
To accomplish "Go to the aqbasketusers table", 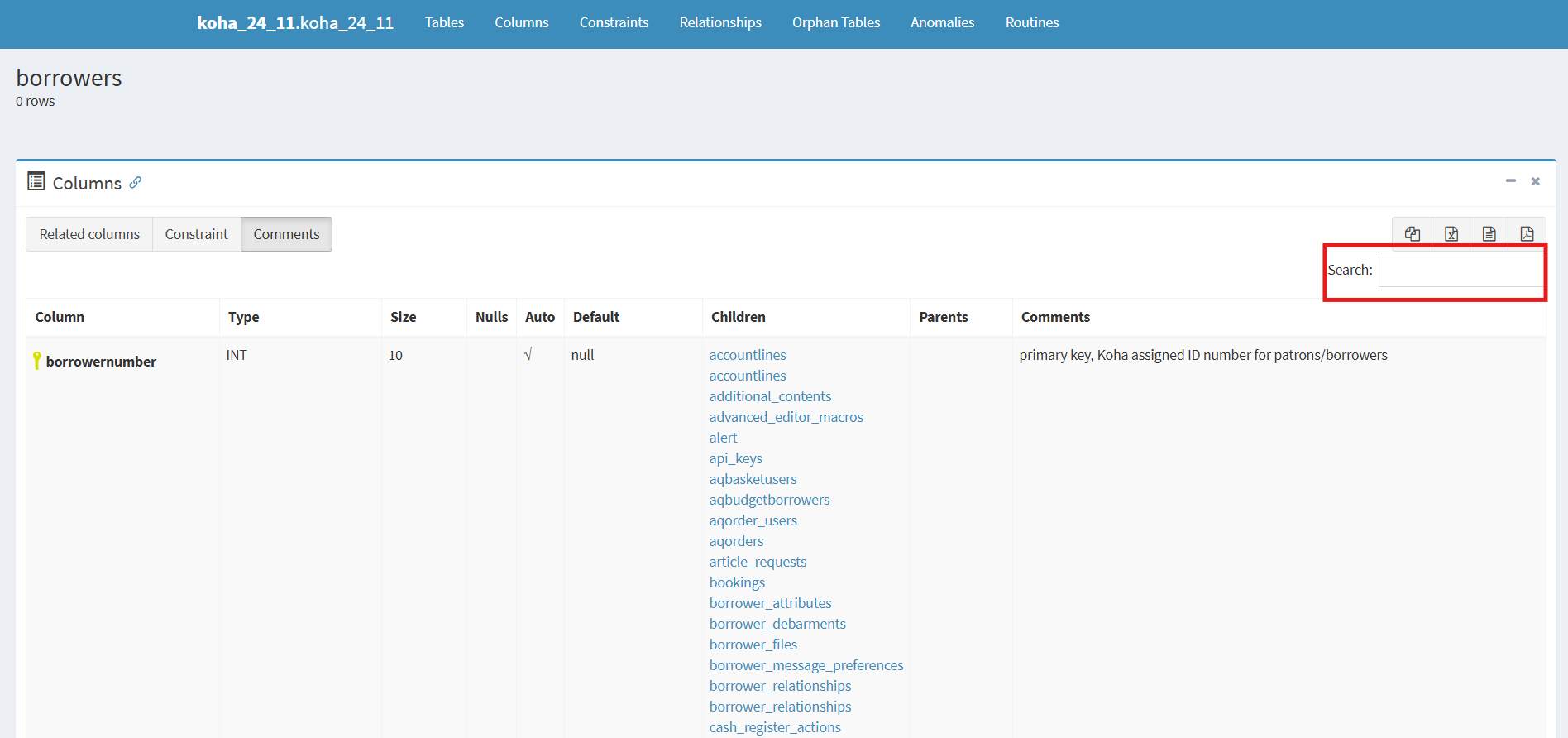I will (x=753, y=479).
